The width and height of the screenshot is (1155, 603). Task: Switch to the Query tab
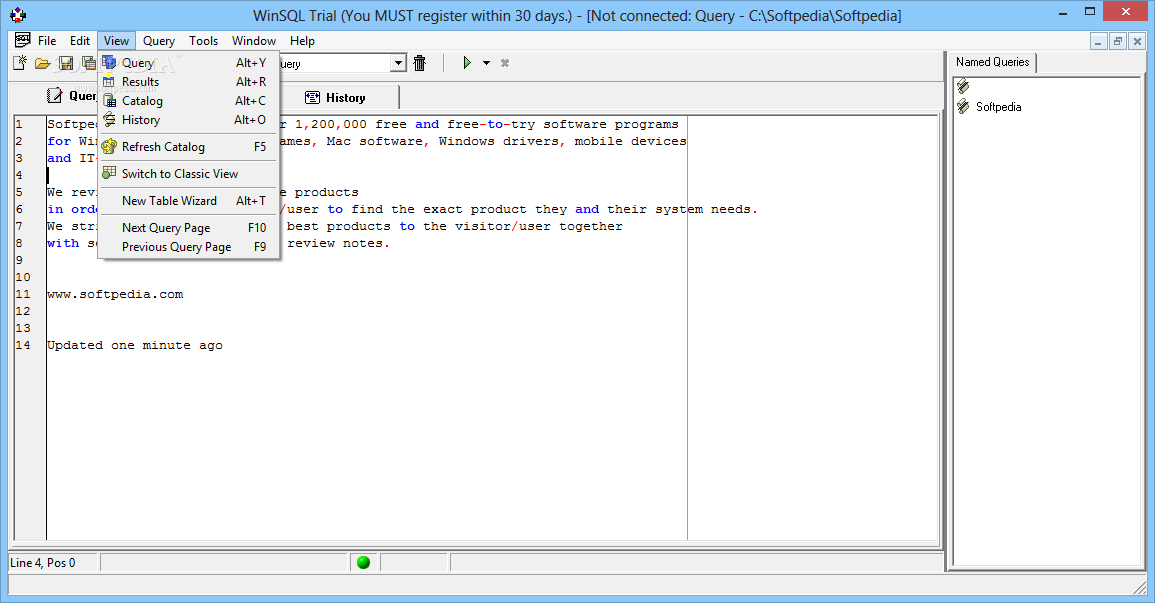pos(71,96)
